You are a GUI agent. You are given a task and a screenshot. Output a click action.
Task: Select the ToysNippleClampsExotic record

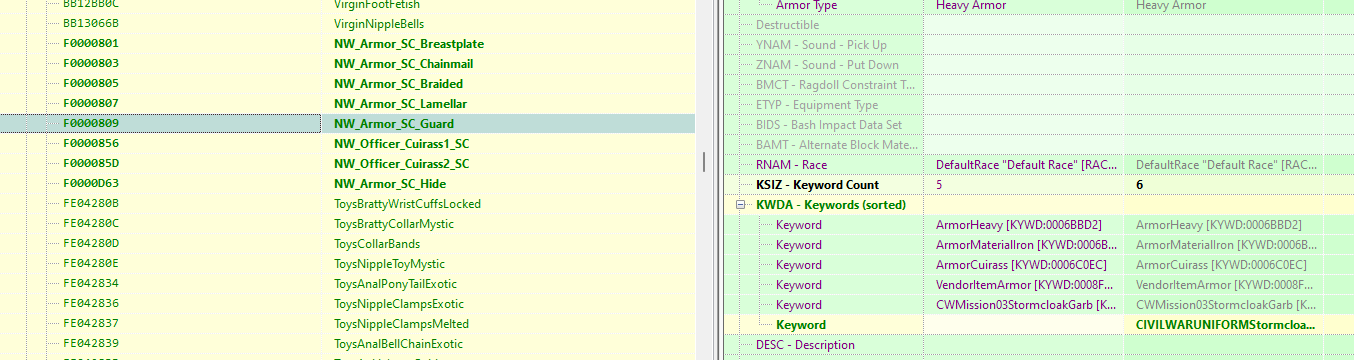pos(399,304)
